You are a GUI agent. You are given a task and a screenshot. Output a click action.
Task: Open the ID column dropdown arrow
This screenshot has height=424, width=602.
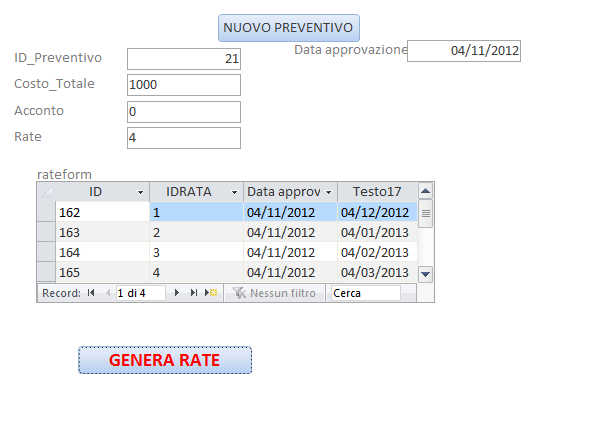(x=140, y=192)
